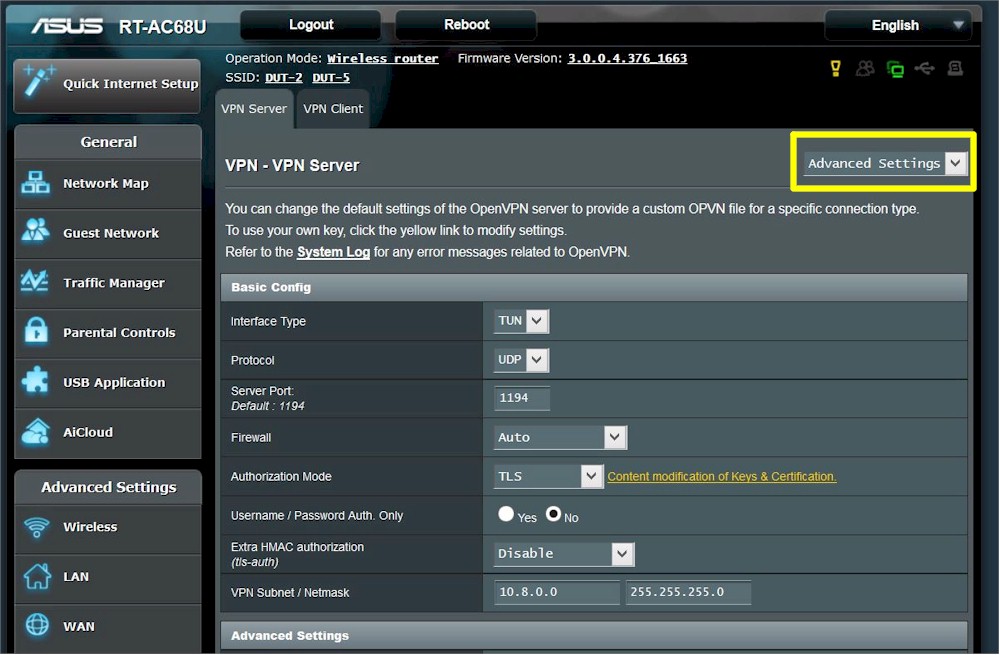
Task: Switch to the VPN Client tab
Action: (333, 109)
